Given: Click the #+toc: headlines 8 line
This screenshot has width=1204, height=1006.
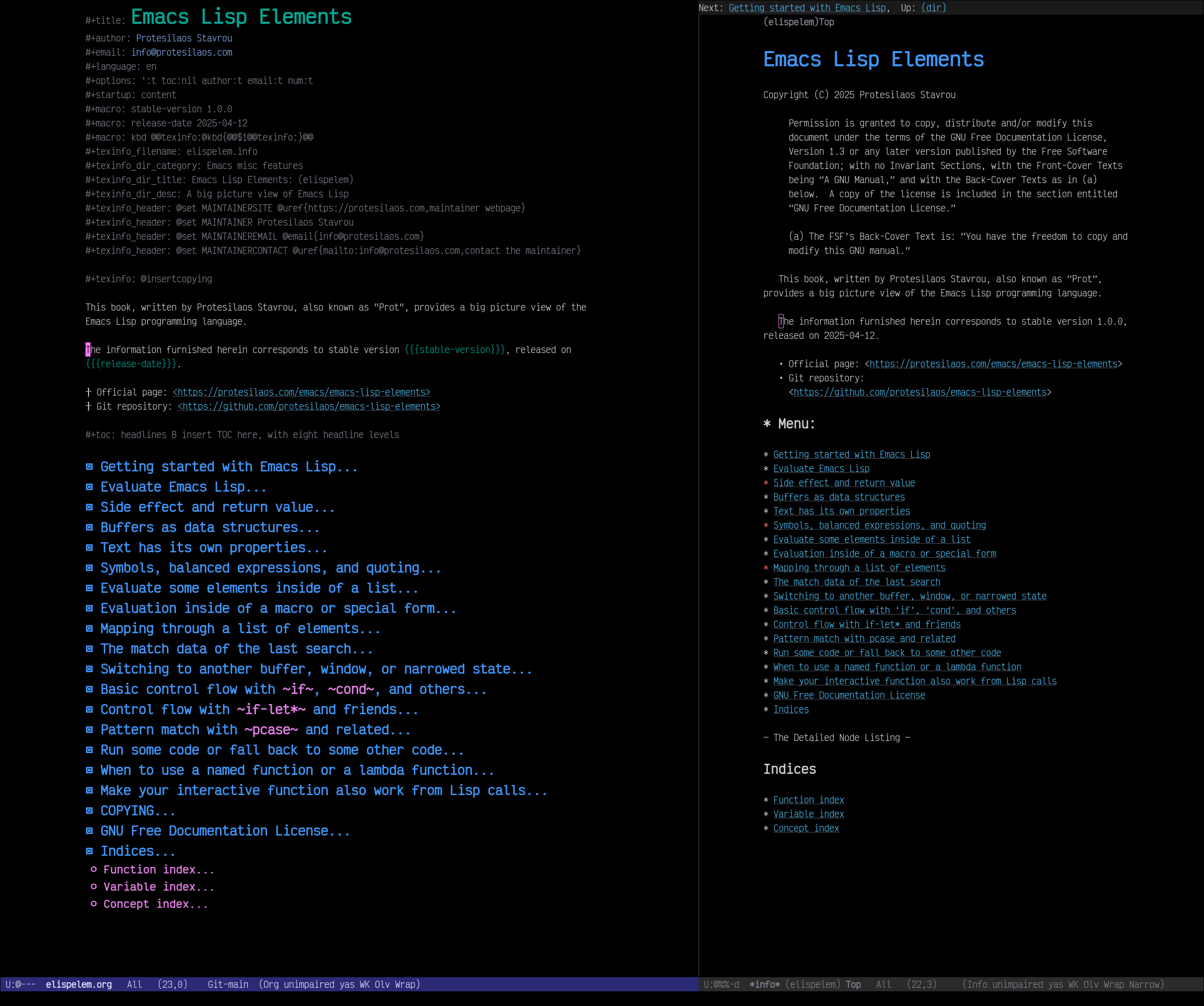Looking at the screenshot, I should click(242, 434).
